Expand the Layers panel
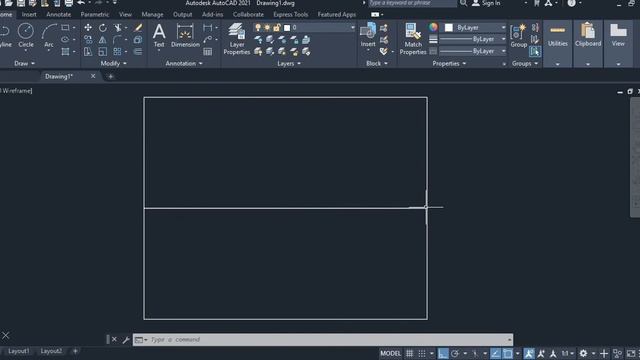The image size is (640, 360). [289, 63]
